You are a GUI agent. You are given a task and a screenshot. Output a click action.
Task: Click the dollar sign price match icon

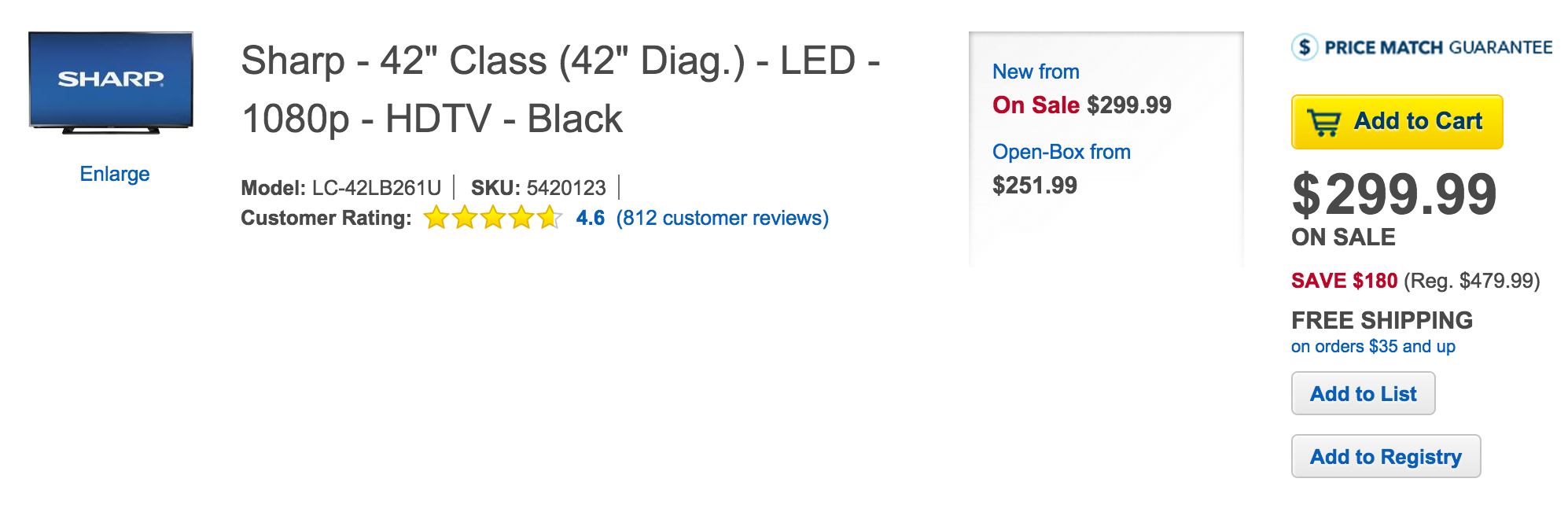tap(1305, 47)
